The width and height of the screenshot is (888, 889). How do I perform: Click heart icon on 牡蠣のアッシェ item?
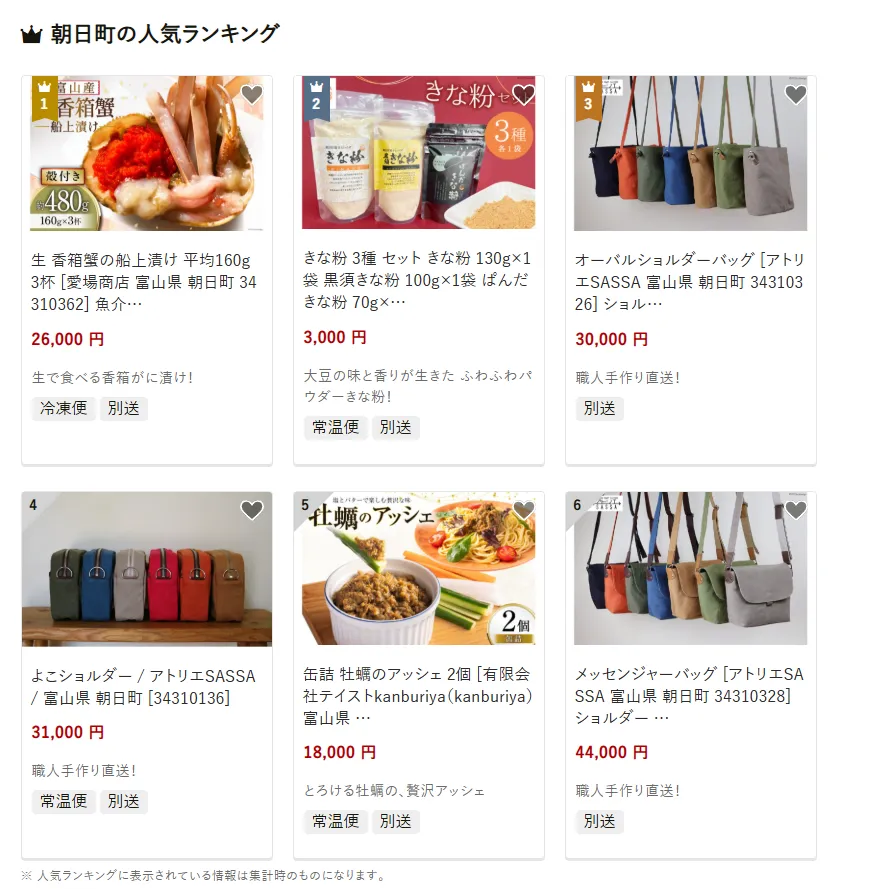pyautogui.click(x=523, y=510)
